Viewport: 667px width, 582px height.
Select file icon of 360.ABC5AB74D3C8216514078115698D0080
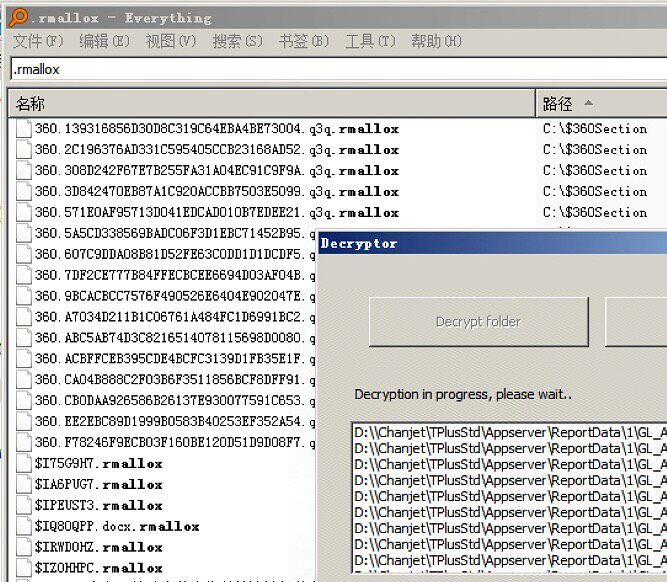click(24, 337)
